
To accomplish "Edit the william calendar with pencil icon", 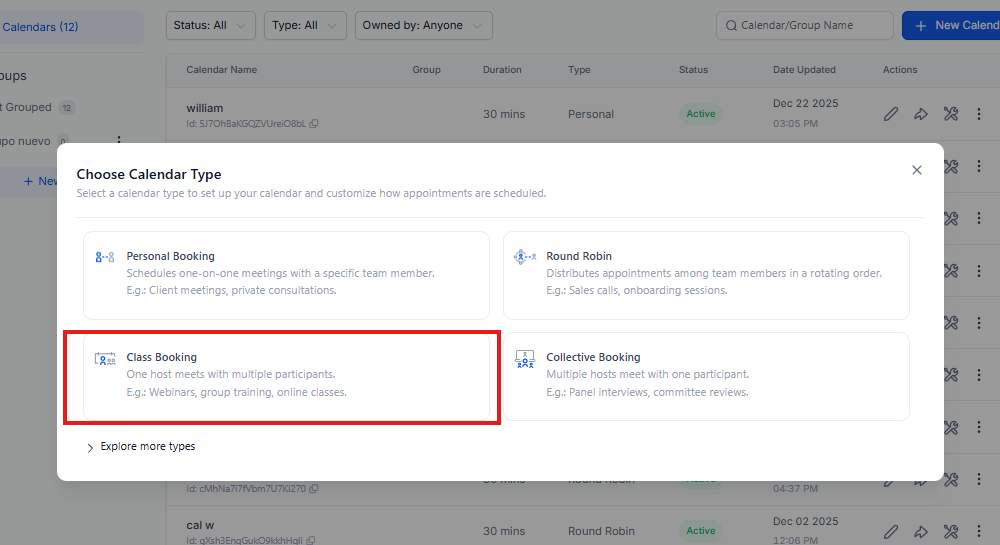I will 891,114.
